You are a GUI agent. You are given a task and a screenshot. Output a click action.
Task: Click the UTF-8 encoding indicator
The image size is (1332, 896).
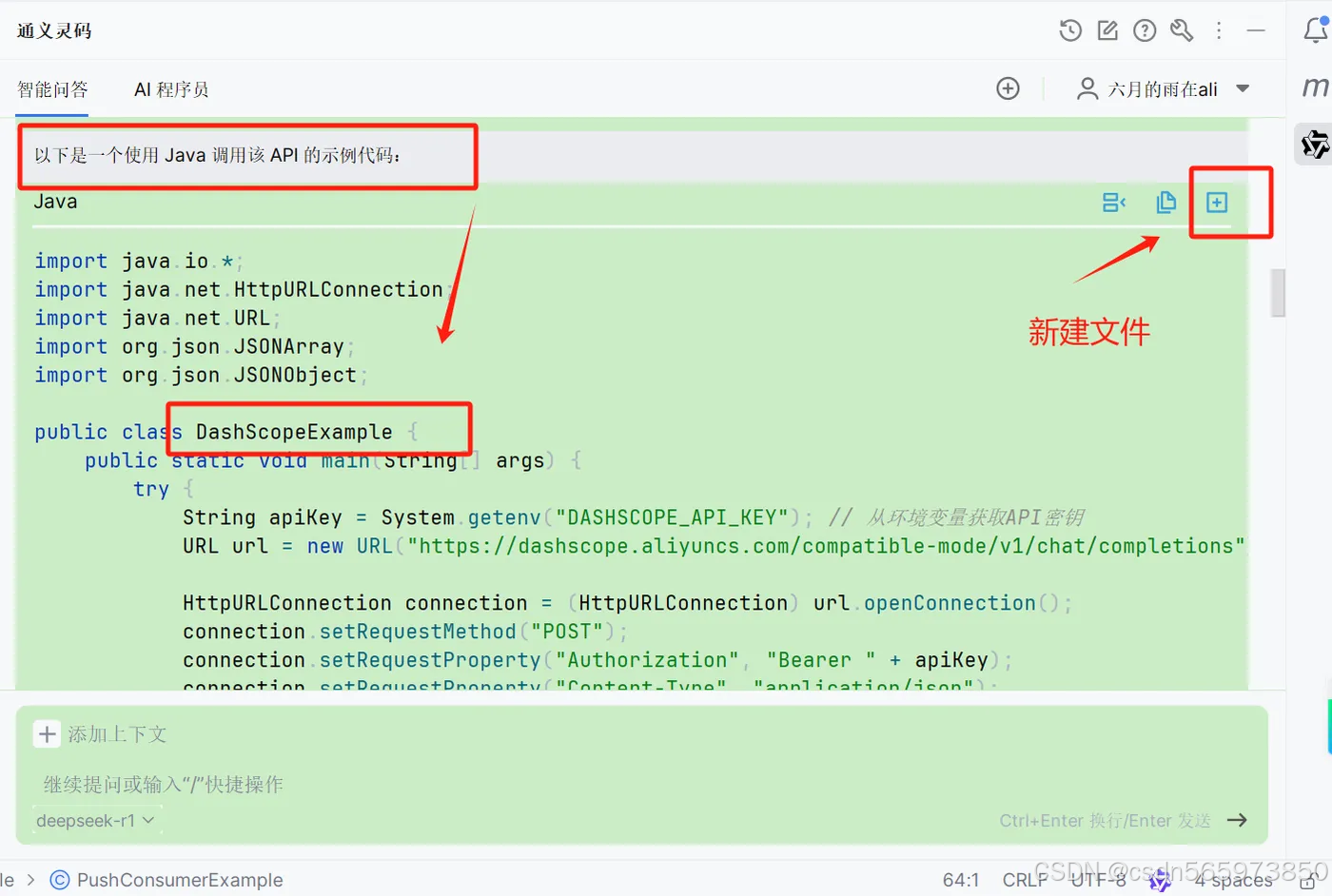tap(1098, 880)
